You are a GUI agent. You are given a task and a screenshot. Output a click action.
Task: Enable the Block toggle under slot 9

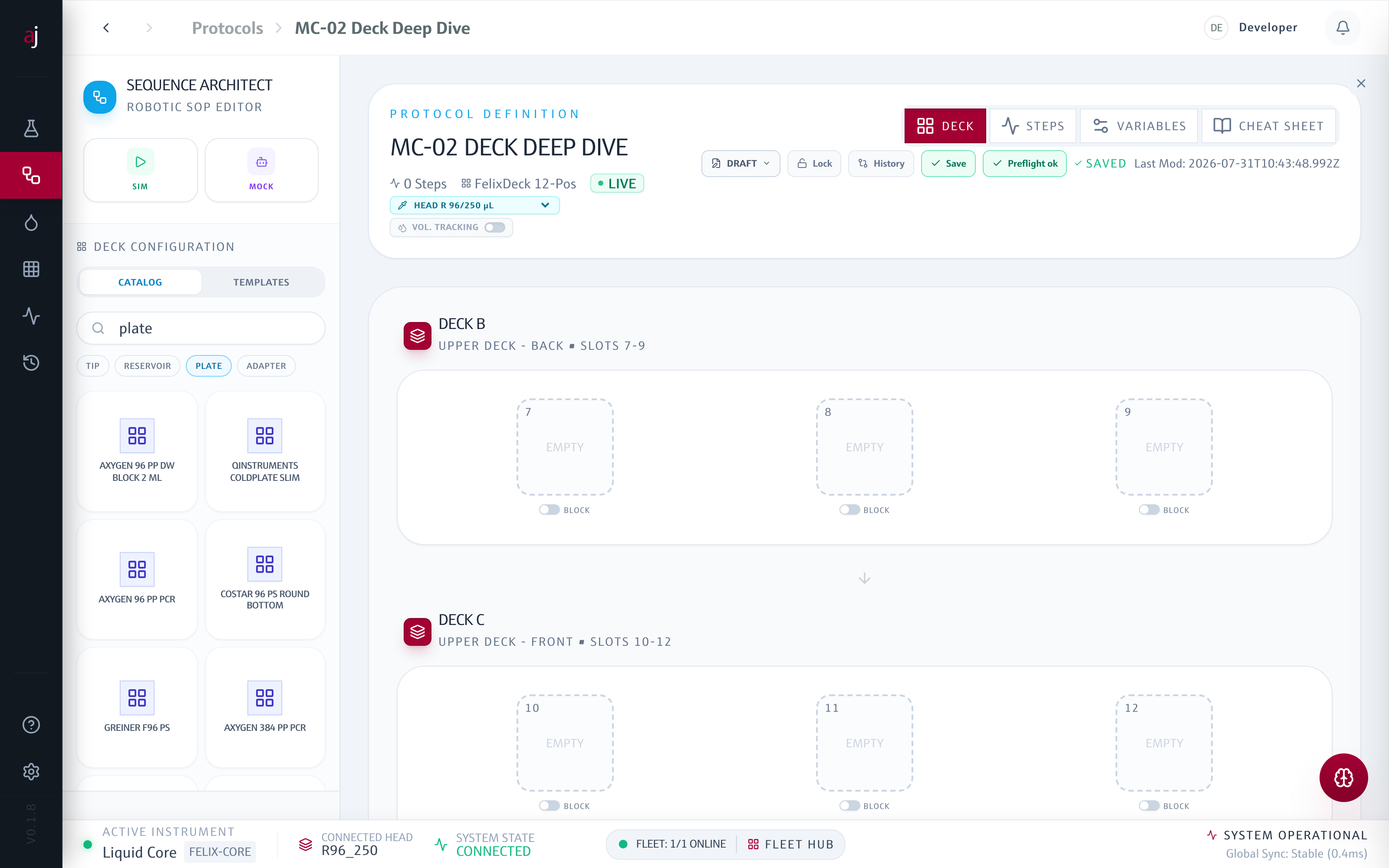click(1149, 510)
